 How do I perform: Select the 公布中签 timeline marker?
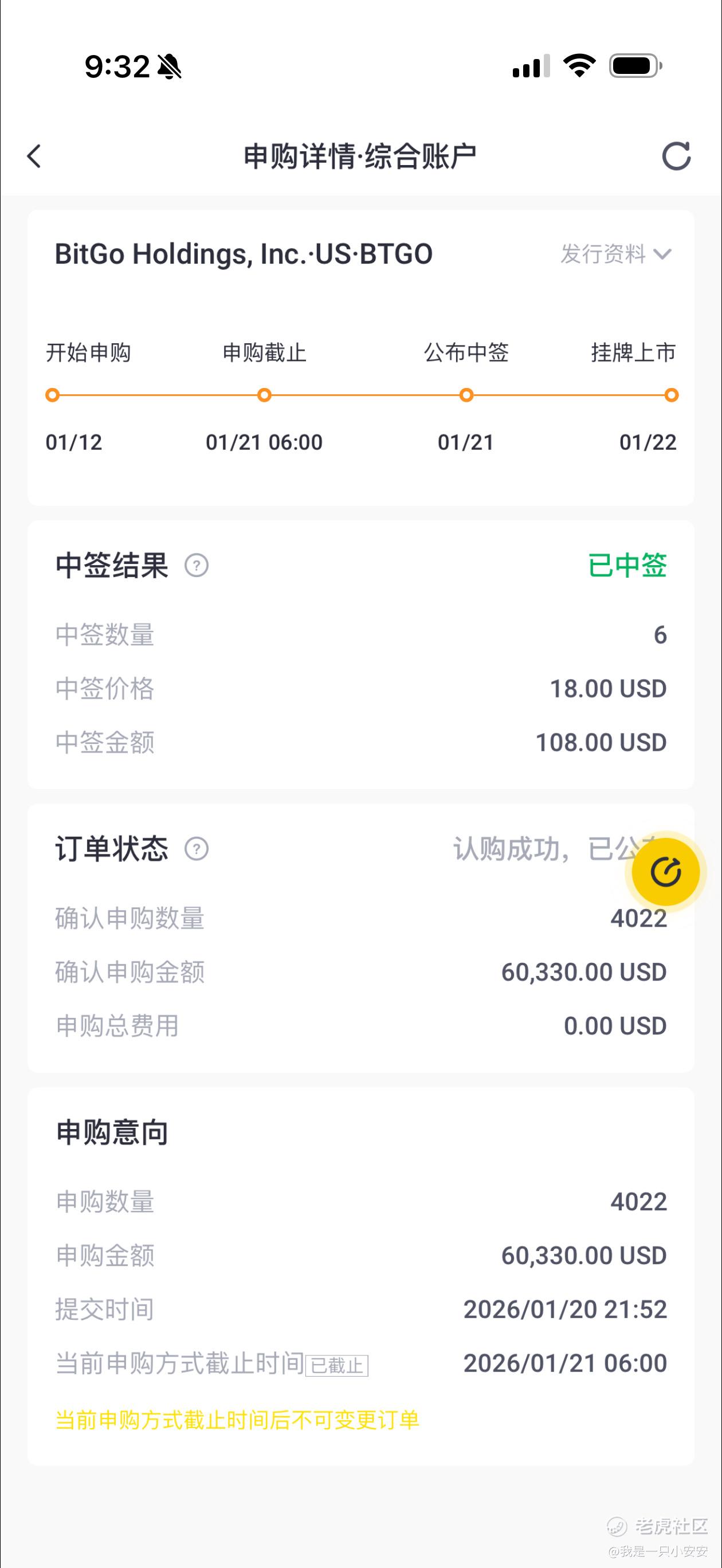pos(466,395)
